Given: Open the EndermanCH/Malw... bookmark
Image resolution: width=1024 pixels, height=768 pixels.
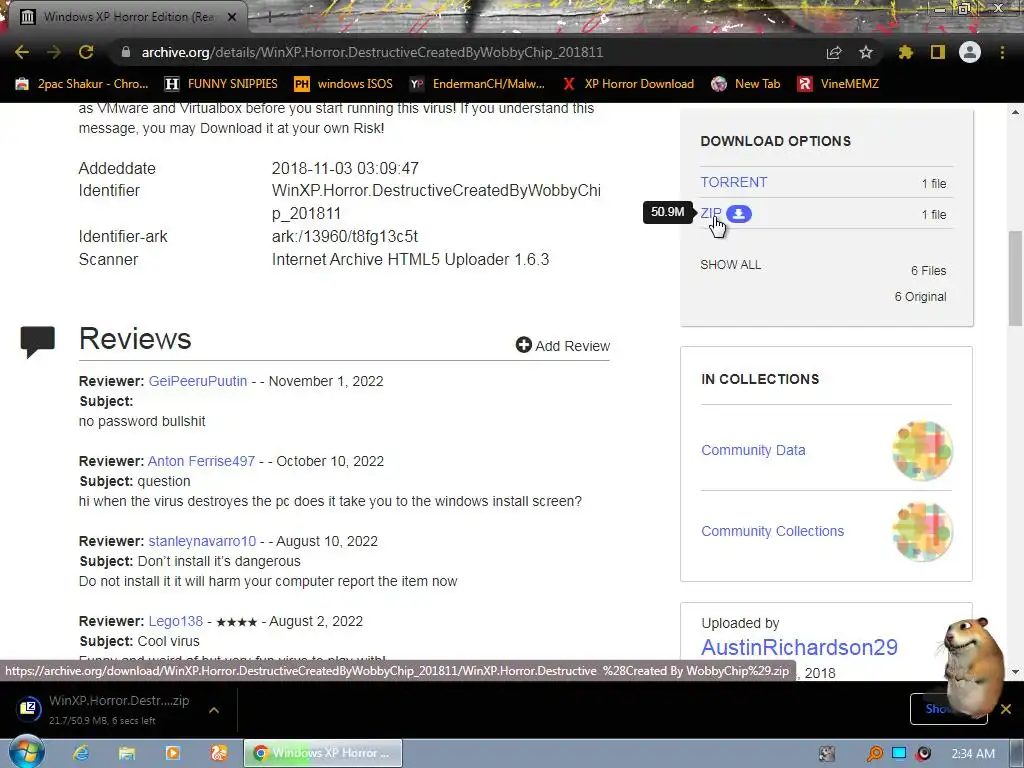Looking at the screenshot, I should (x=477, y=84).
